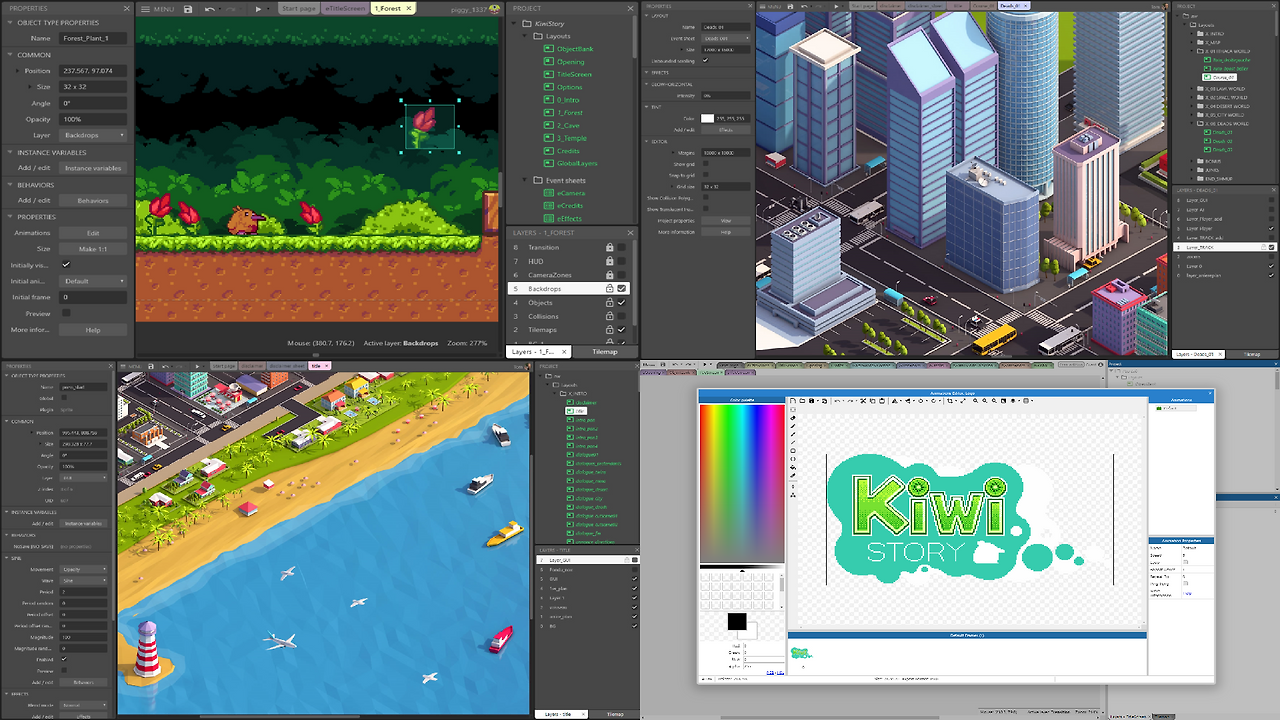1280x720 pixels.
Task: Open the Layer dropdown set to Backdrops
Action: (x=93, y=135)
